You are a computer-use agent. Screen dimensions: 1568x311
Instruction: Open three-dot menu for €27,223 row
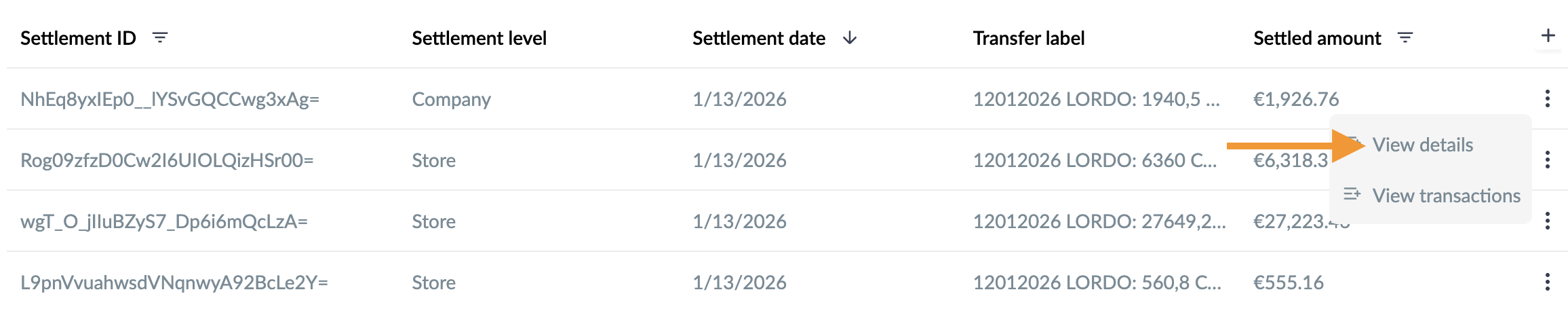coord(1547,221)
